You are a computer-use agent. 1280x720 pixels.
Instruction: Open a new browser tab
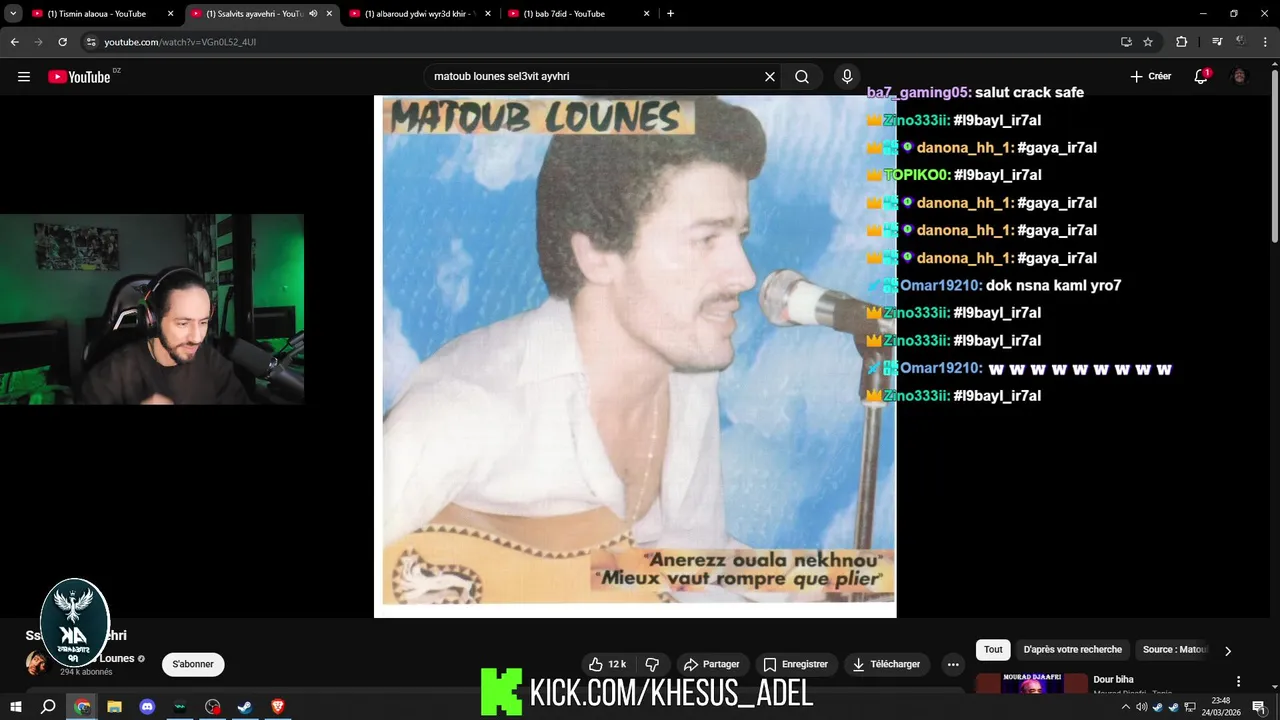pos(670,14)
